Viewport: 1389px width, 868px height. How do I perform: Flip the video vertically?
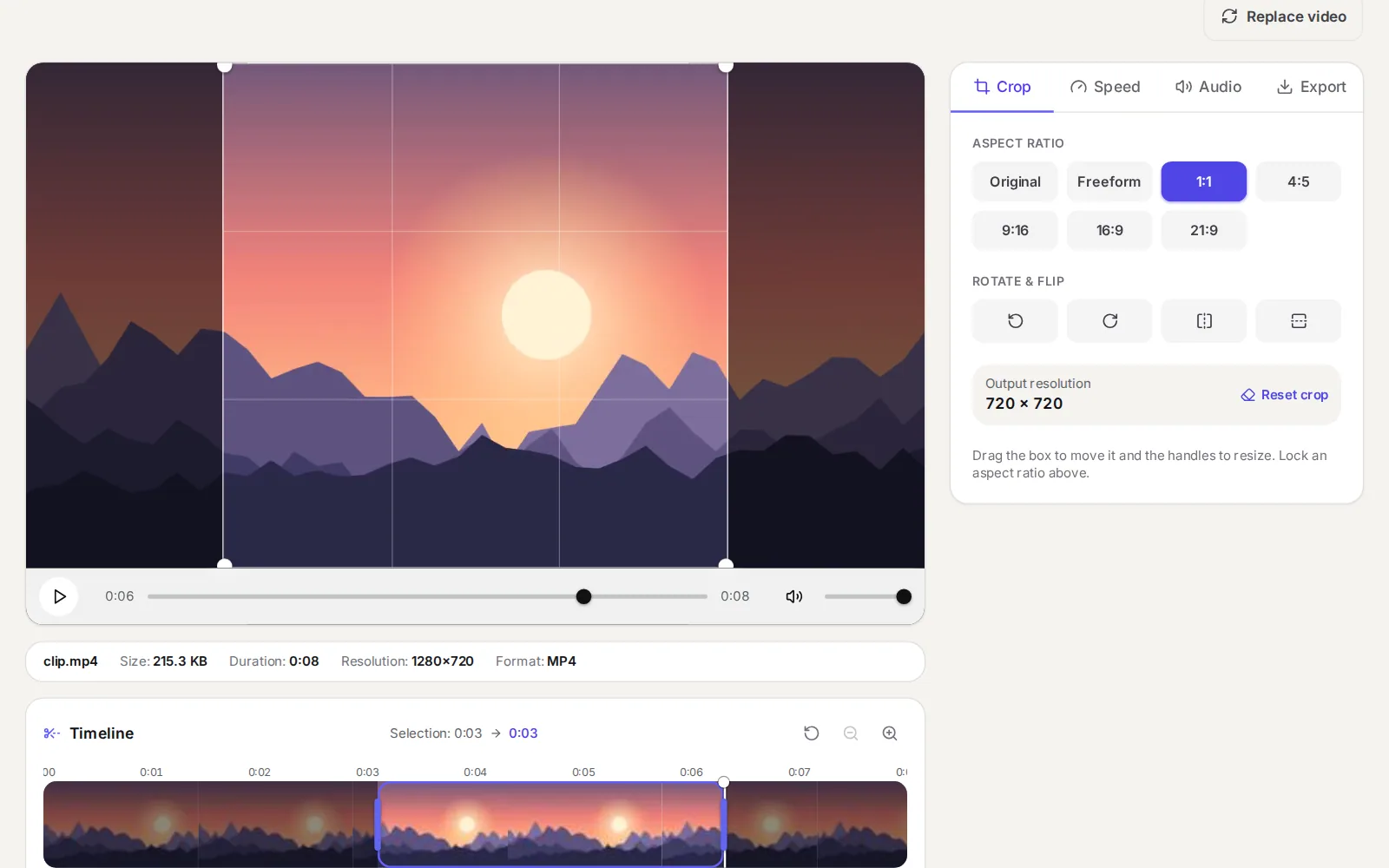coord(1299,321)
